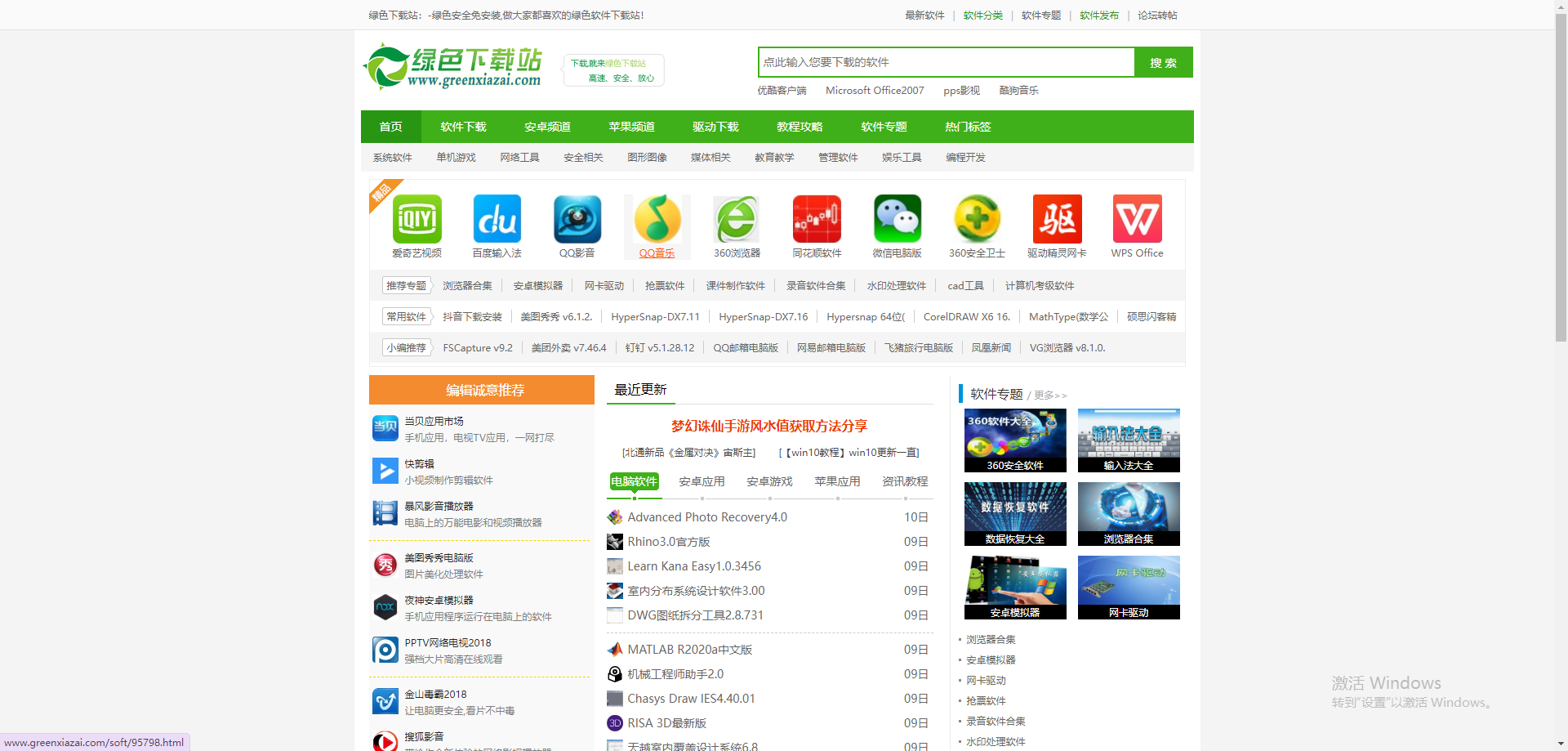1568x751 pixels.
Task: Open the 夜神安卓模拟器 nox icon
Action: coord(385,607)
